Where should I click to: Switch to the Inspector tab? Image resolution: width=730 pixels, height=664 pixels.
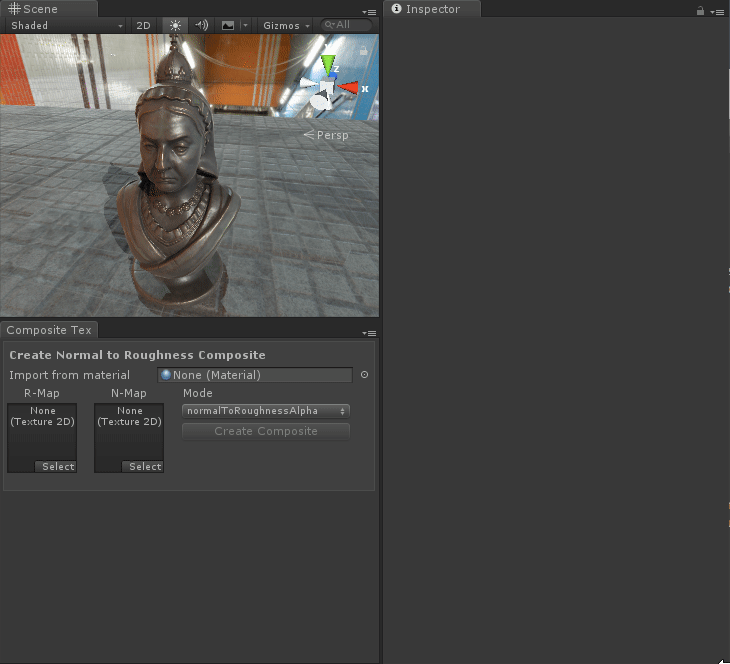click(432, 9)
